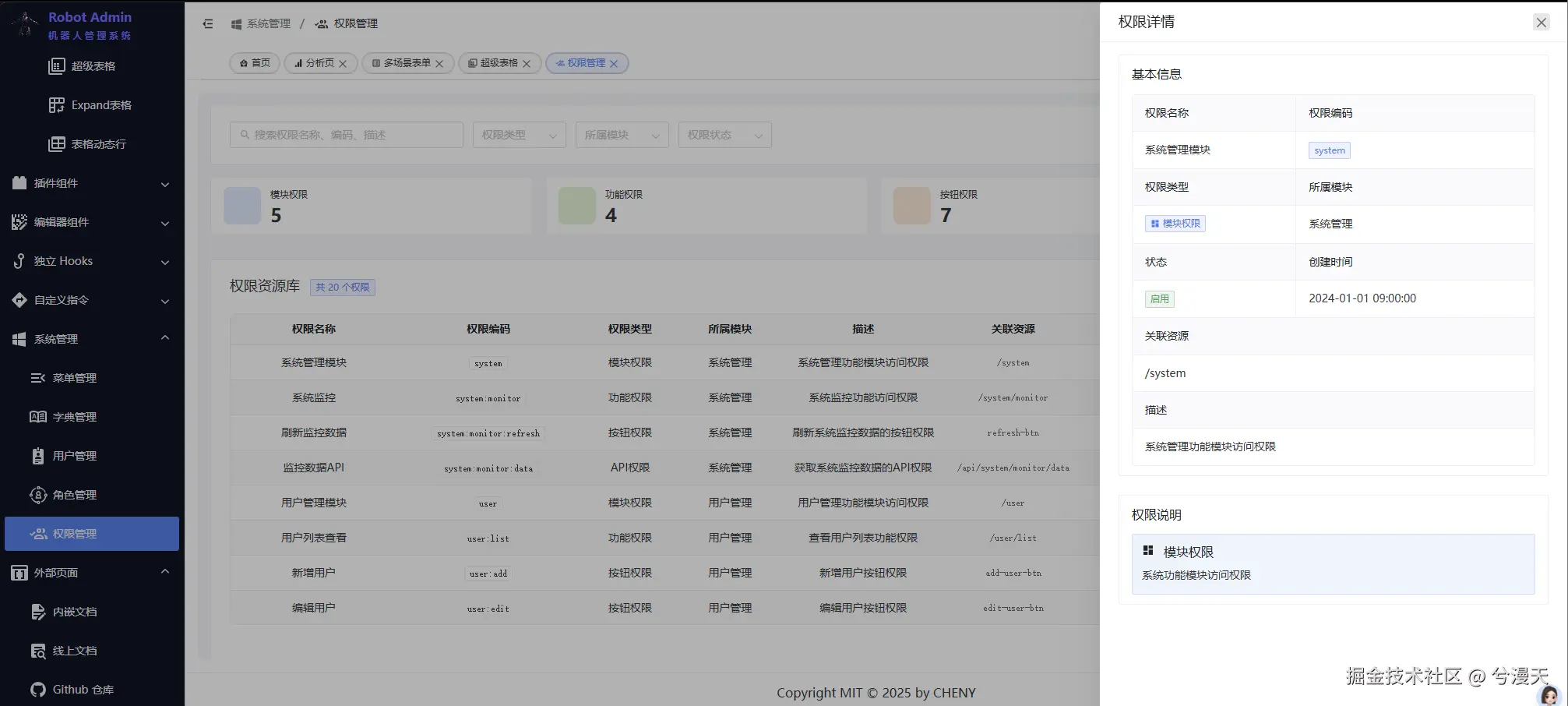
Task: Close the 多场景表单 tab
Action: click(439, 64)
